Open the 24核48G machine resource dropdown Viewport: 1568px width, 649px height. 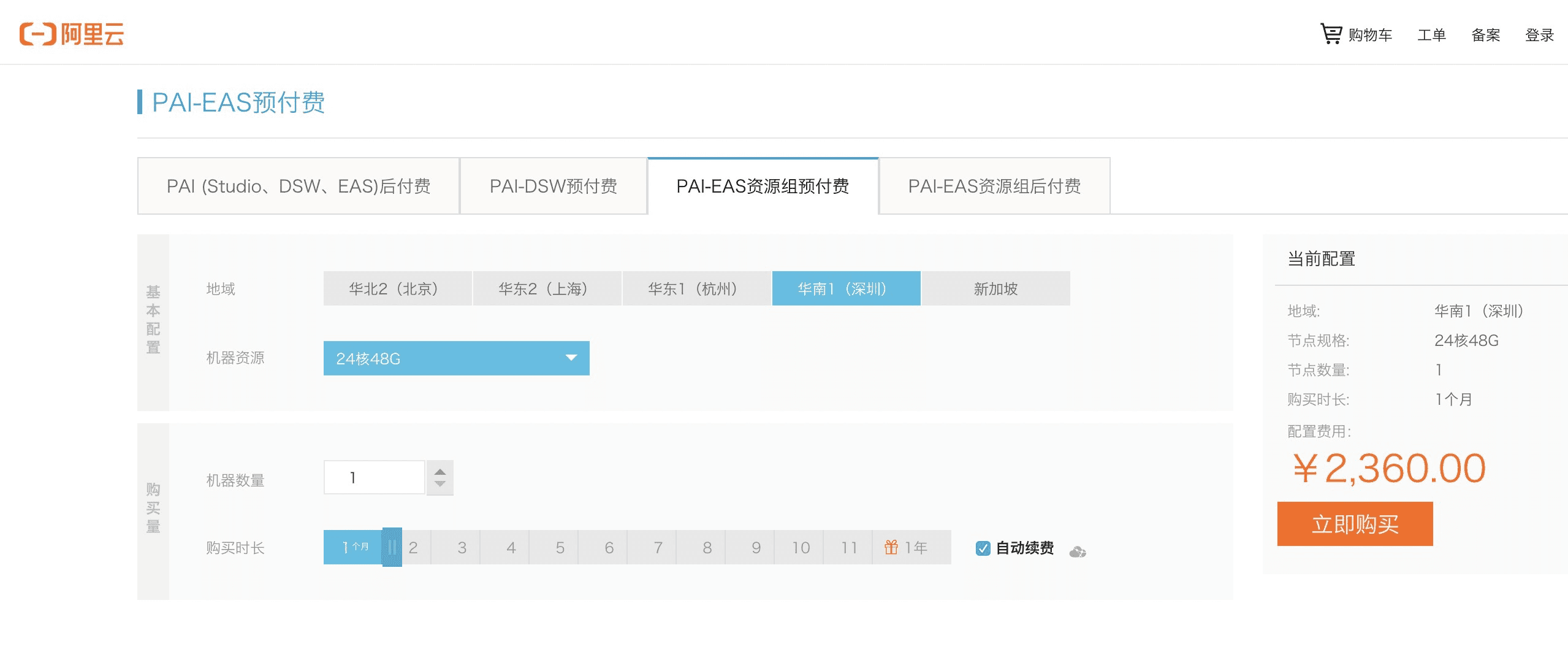(x=456, y=358)
